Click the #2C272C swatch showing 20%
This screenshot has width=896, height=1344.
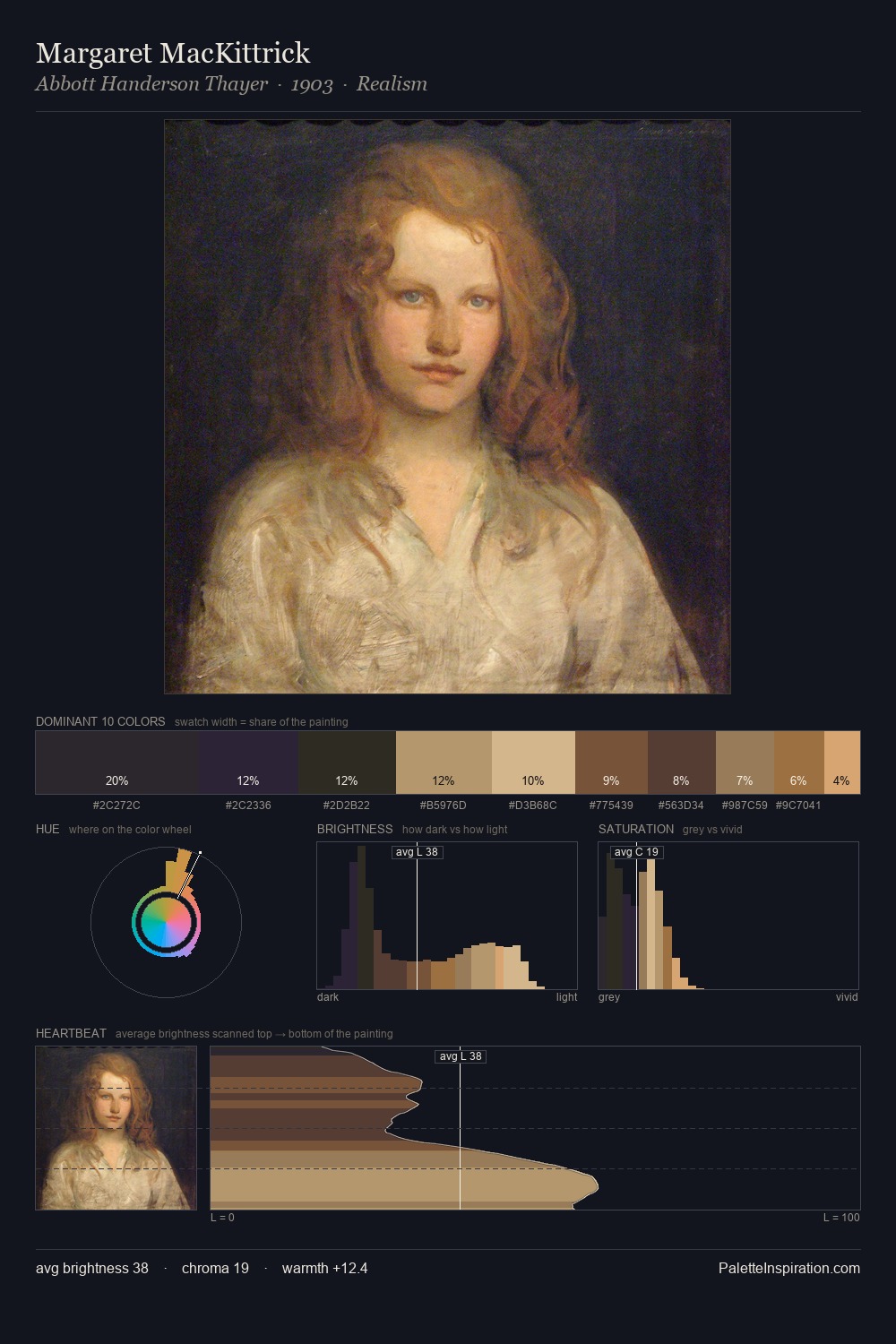pyautogui.click(x=116, y=762)
